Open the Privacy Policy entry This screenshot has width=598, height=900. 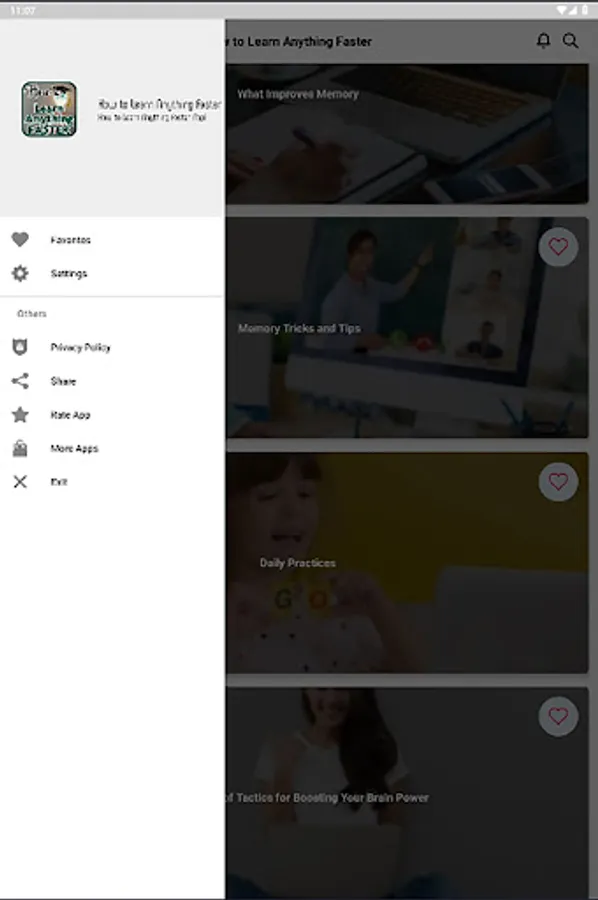point(112,347)
